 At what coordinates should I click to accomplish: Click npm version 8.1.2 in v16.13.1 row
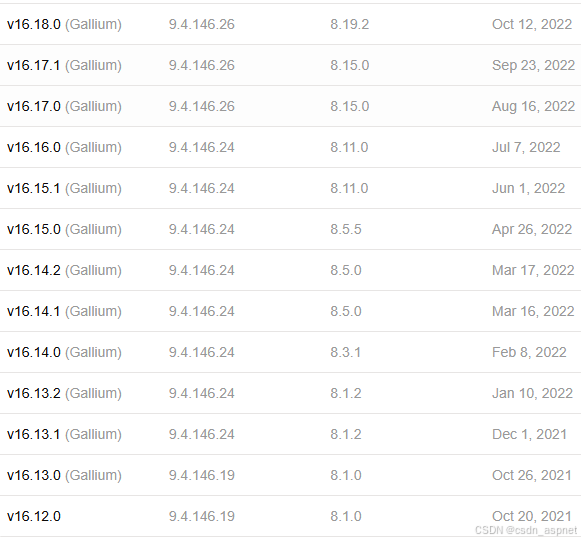point(346,435)
